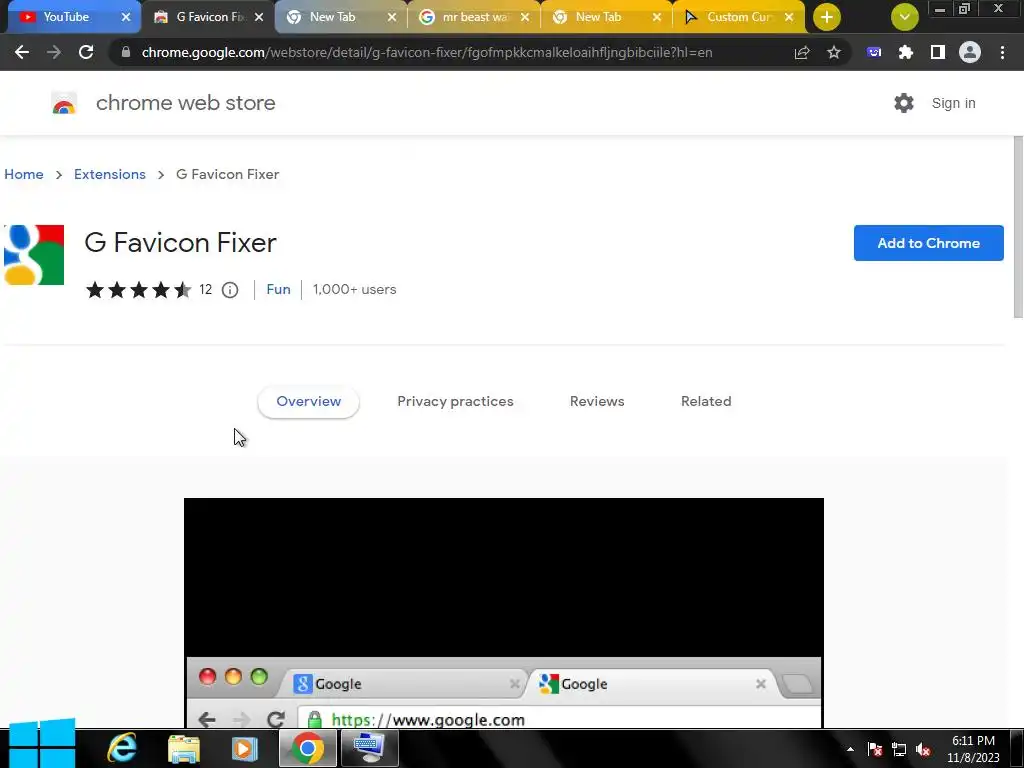Close the YouTube tab
1024x768 pixels.
coord(126,17)
